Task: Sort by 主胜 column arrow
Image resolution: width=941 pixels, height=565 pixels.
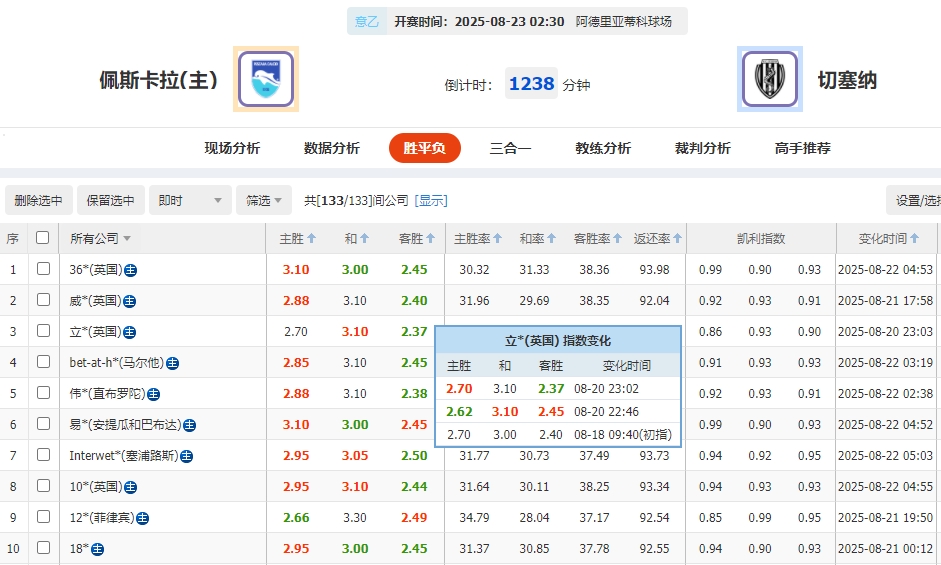Action: click(312, 239)
